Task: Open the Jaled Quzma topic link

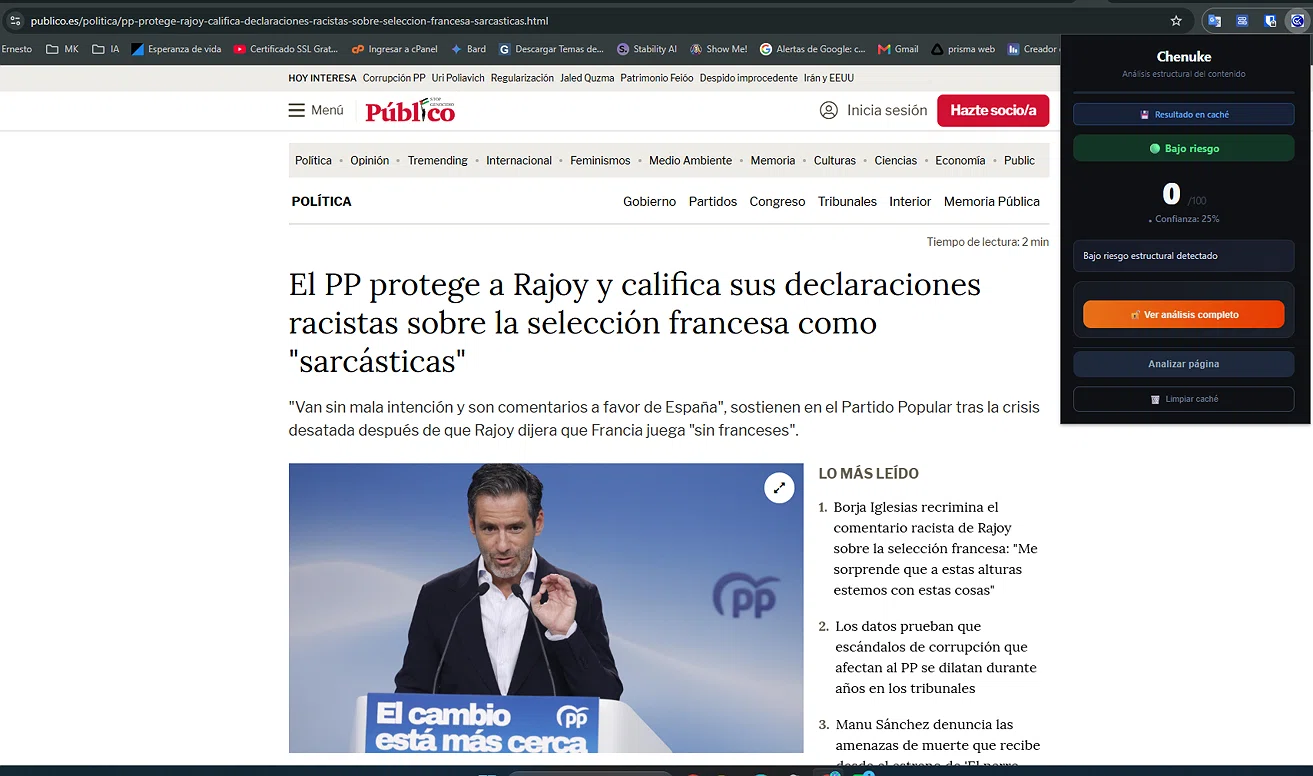Action: click(587, 78)
